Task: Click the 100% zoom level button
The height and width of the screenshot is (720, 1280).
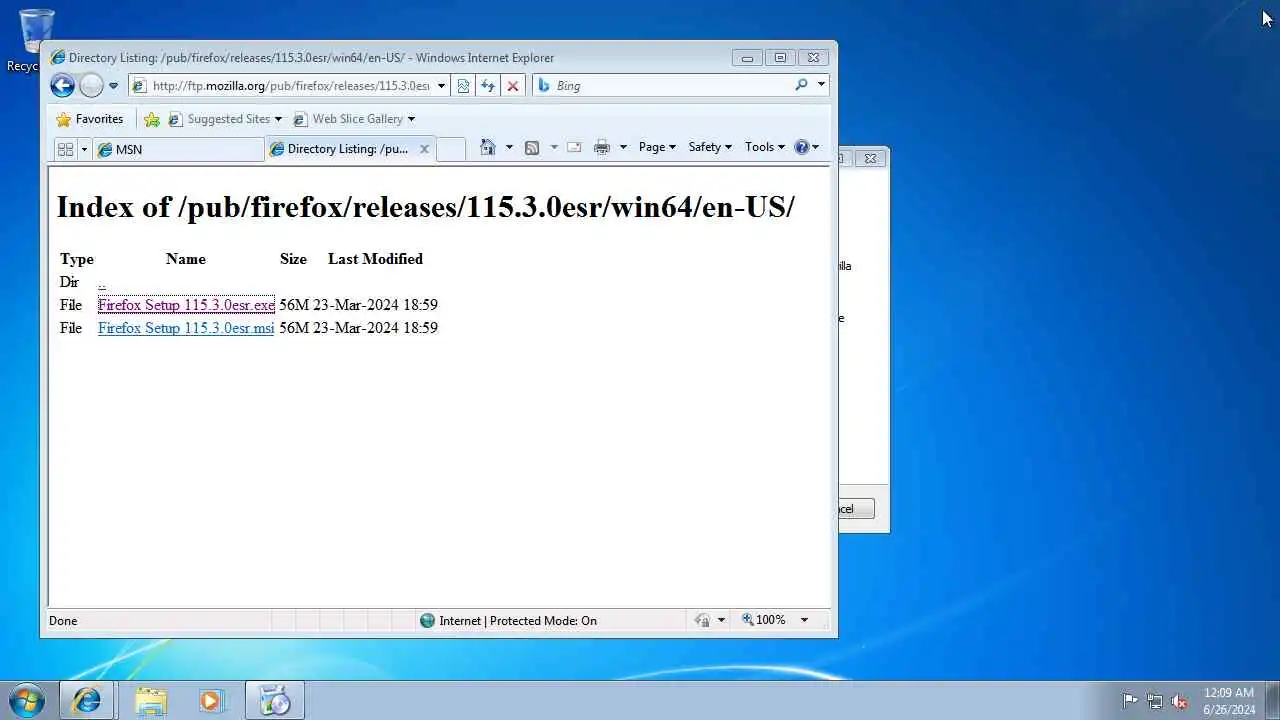Action: 763,620
